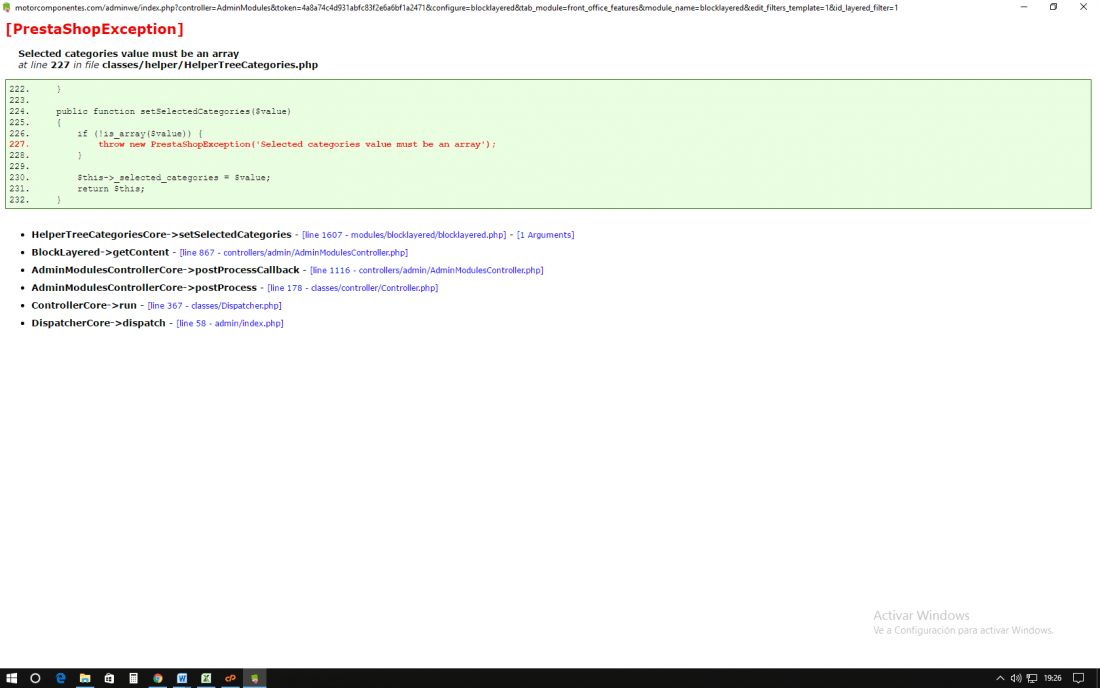Open link line 58 admin/index.php
Viewport: 1100px width, 688px height.
point(229,323)
